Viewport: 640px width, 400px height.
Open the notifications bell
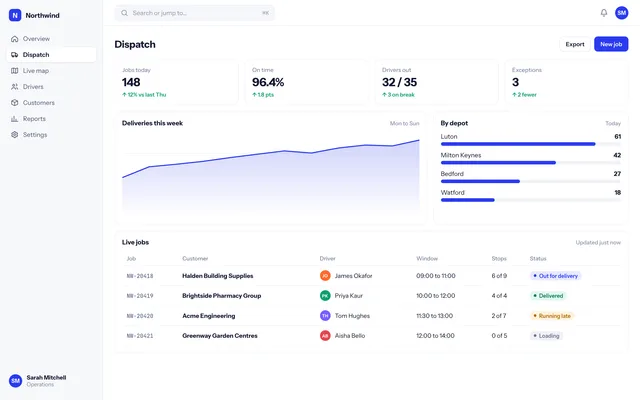(604, 13)
